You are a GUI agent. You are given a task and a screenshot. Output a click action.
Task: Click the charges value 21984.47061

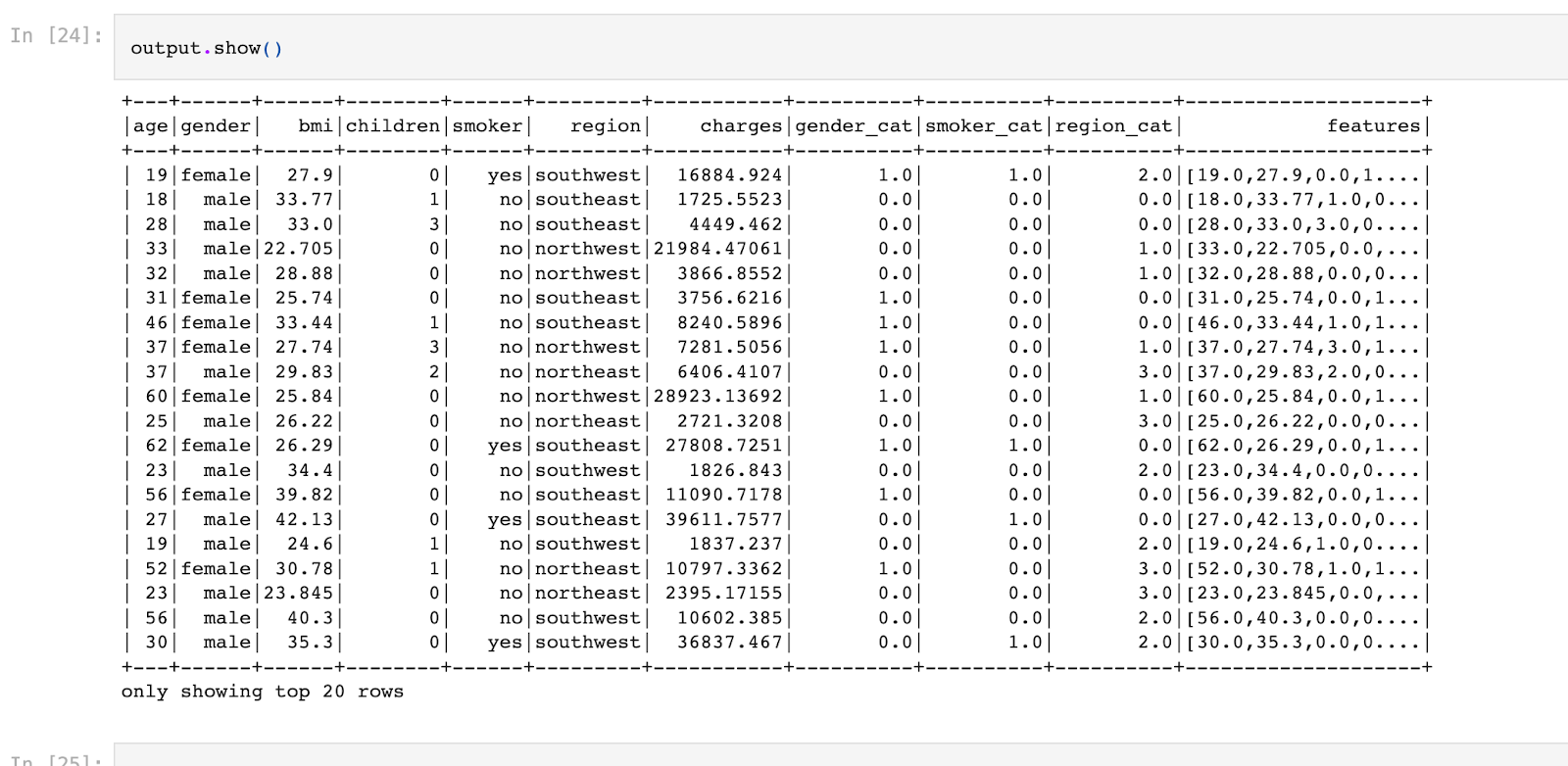[718, 249]
